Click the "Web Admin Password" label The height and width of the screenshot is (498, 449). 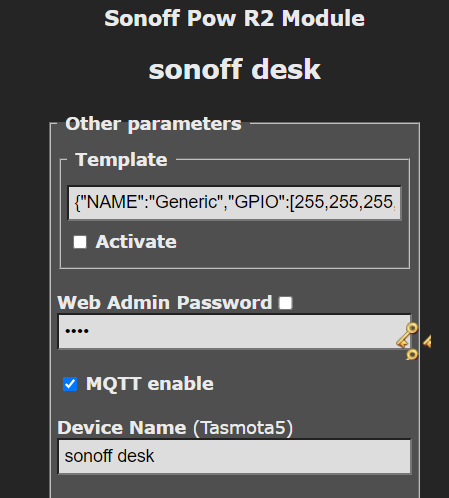165,303
